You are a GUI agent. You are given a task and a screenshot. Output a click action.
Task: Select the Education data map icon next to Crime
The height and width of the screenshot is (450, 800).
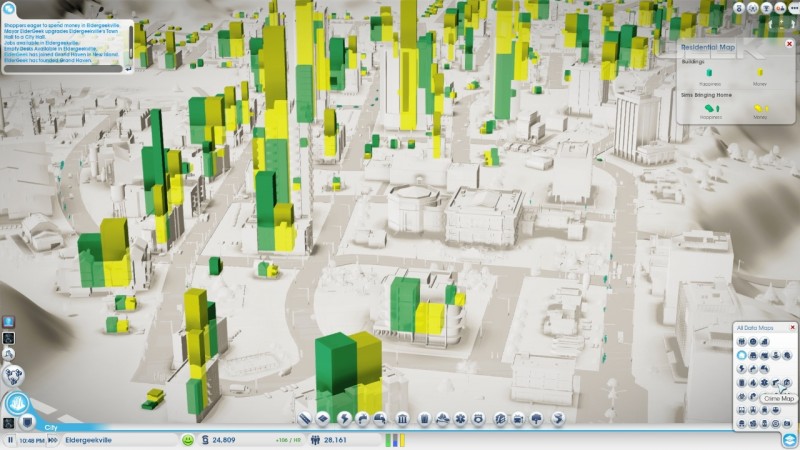pyautogui.click(x=787, y=383)
